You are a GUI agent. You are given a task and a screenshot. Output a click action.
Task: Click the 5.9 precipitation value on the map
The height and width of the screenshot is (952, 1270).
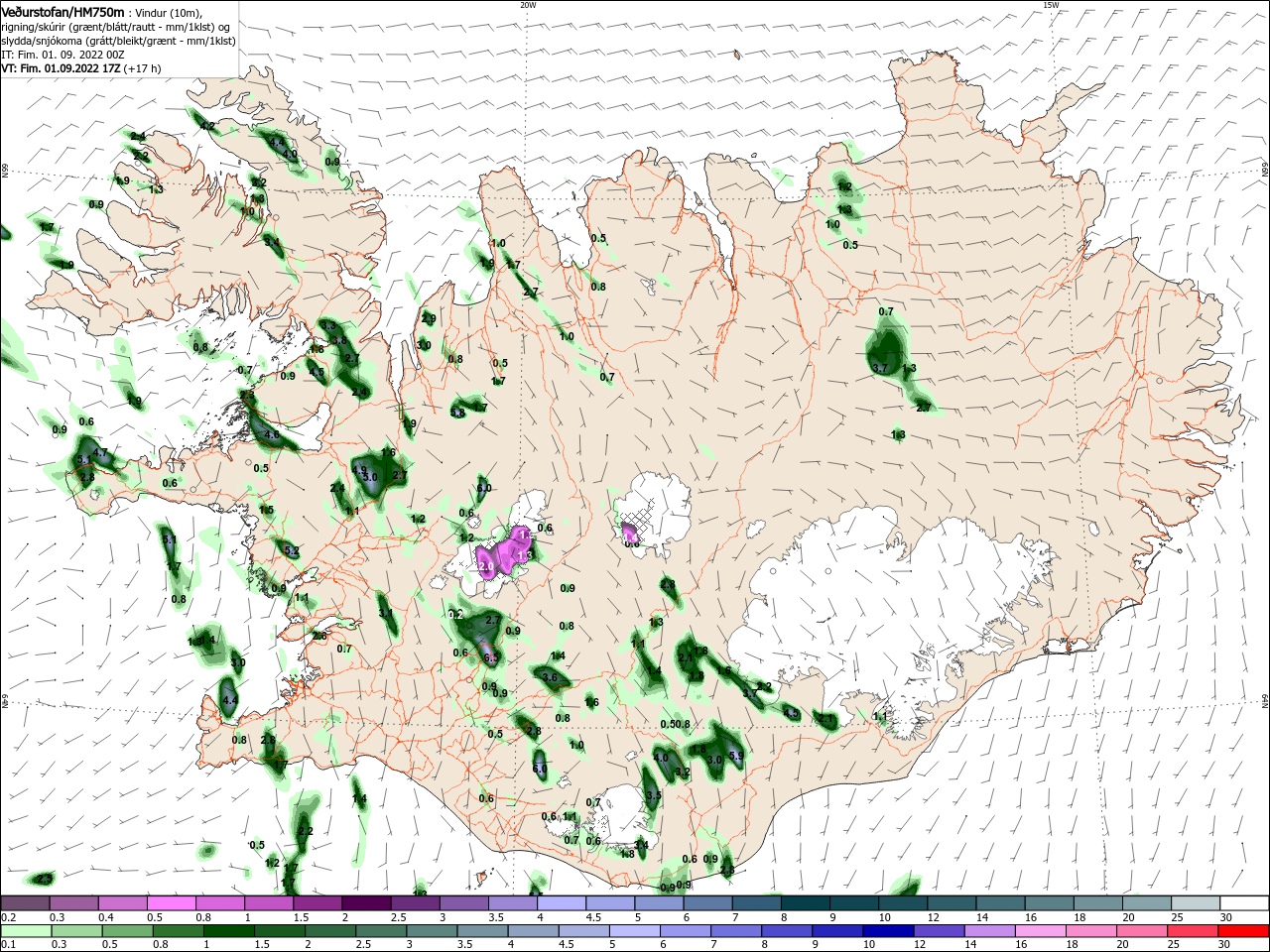point(736,756)
